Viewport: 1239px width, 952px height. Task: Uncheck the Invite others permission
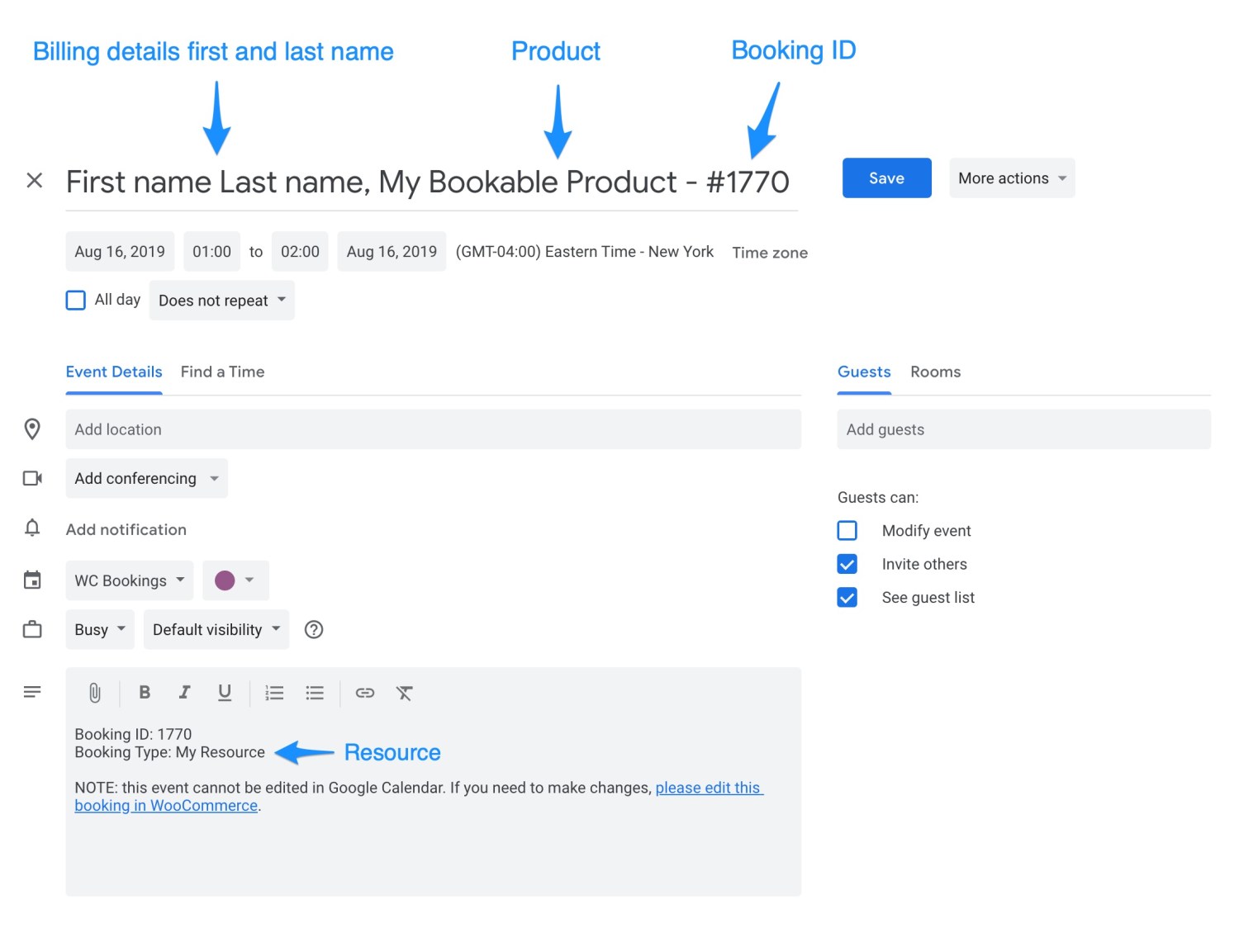click(847, 564)
